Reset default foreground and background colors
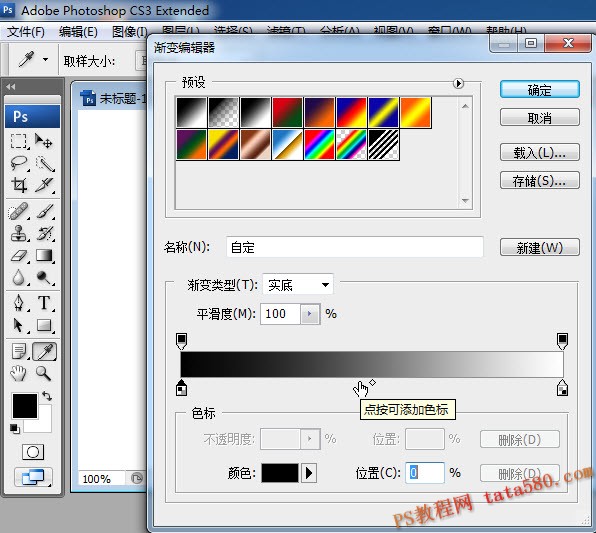 14,428
